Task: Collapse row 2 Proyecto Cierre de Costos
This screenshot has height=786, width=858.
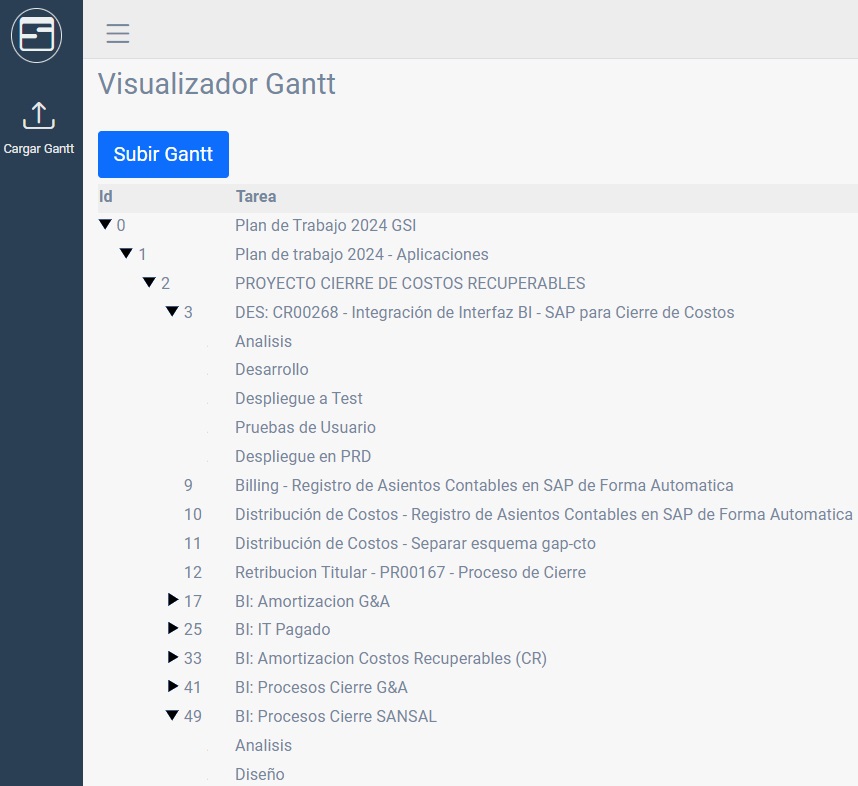Action: tap(149, 283)
